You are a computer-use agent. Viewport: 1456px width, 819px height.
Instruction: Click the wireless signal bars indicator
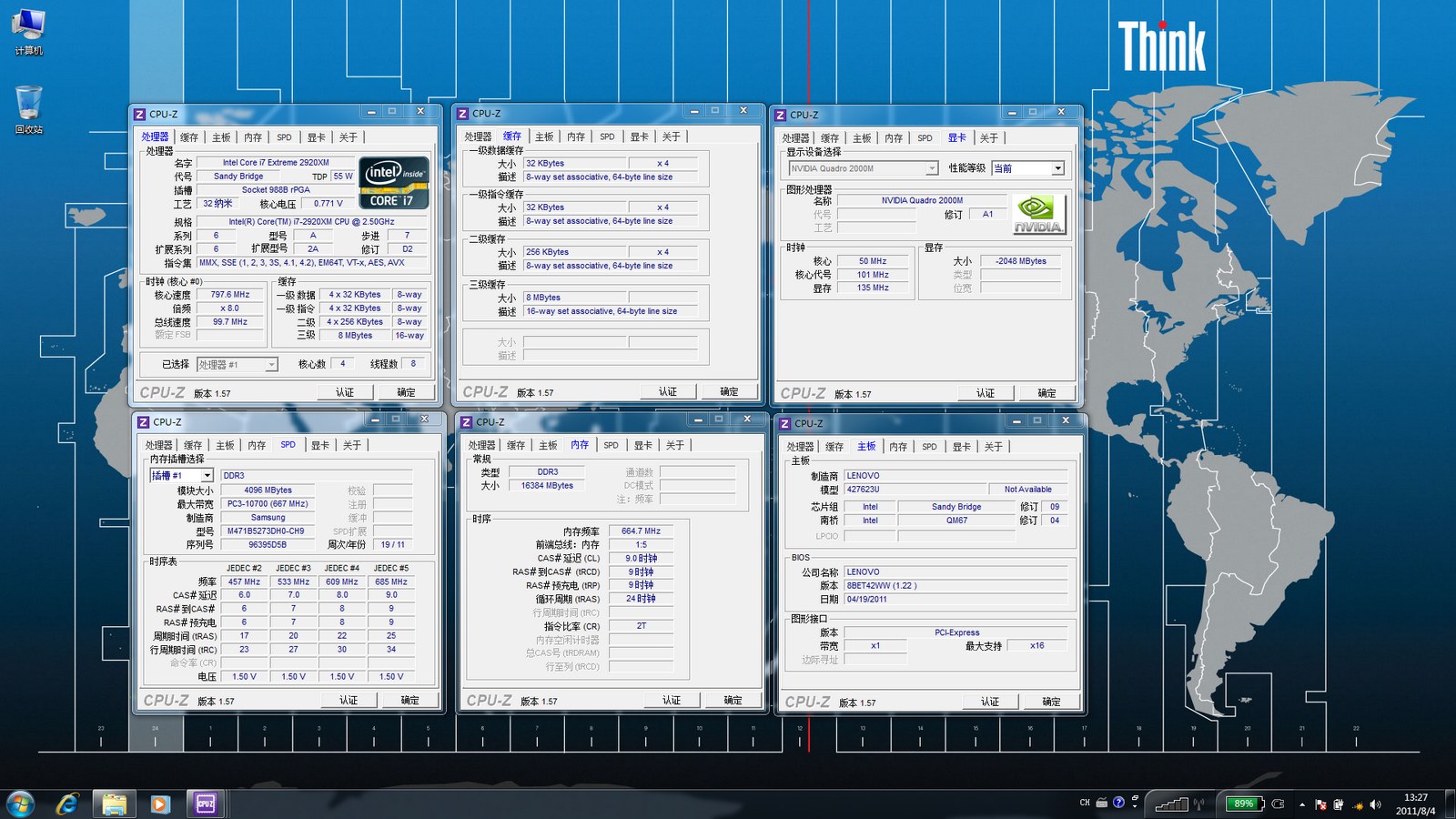click(x=1173, y=804)
